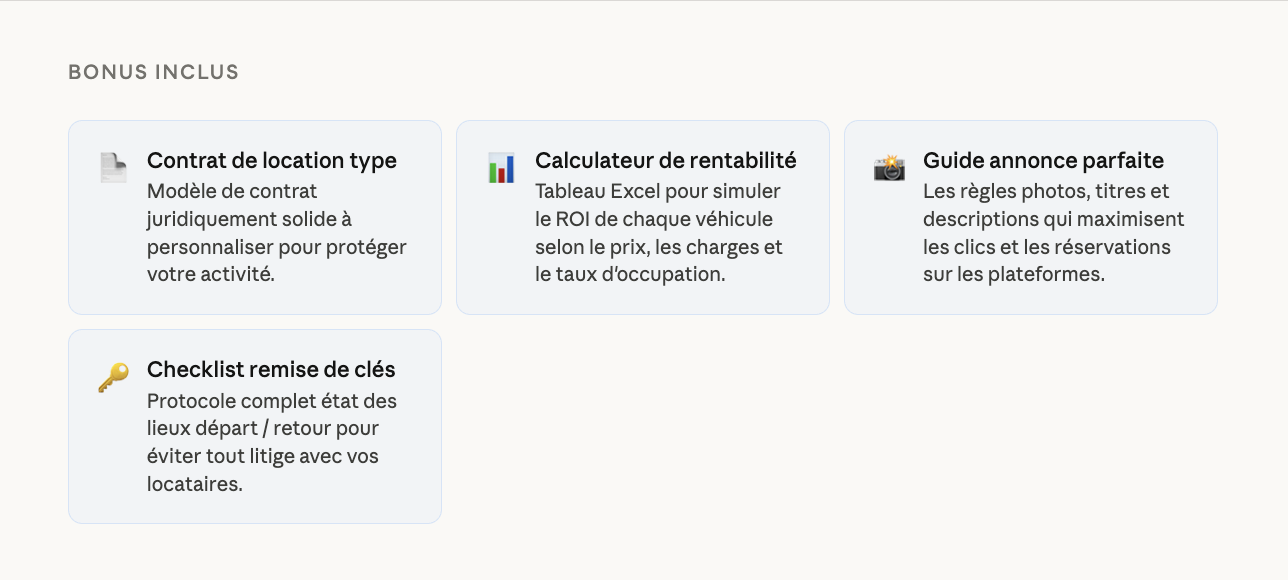Click the document icon for Contrat de location
The width and height of the screenshot is (1288, 580).
tap(113, 168)
